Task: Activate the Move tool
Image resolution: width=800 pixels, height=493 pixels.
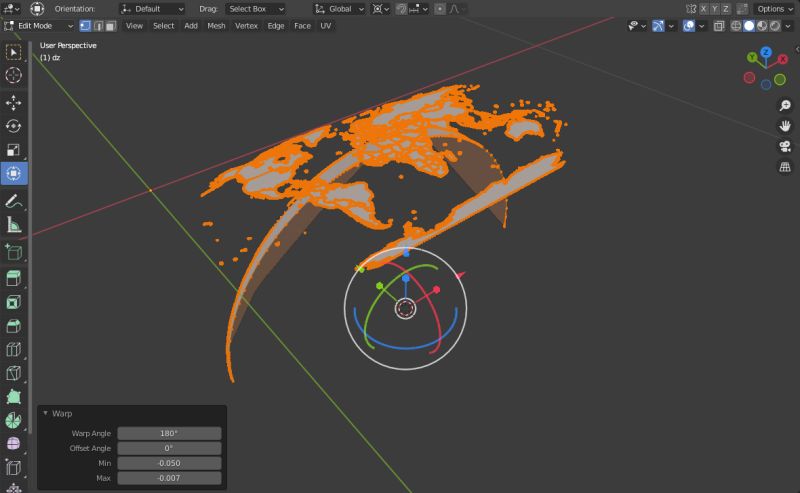Action: coord(13,103)
